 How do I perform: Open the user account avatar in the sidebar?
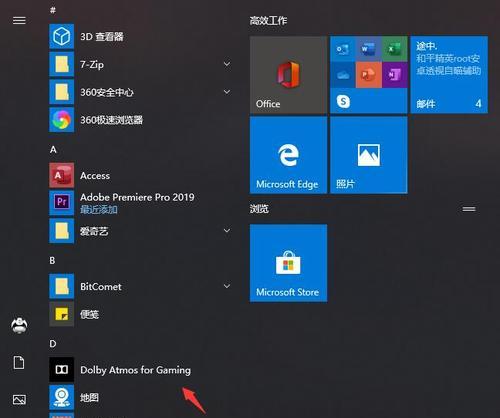19,326
